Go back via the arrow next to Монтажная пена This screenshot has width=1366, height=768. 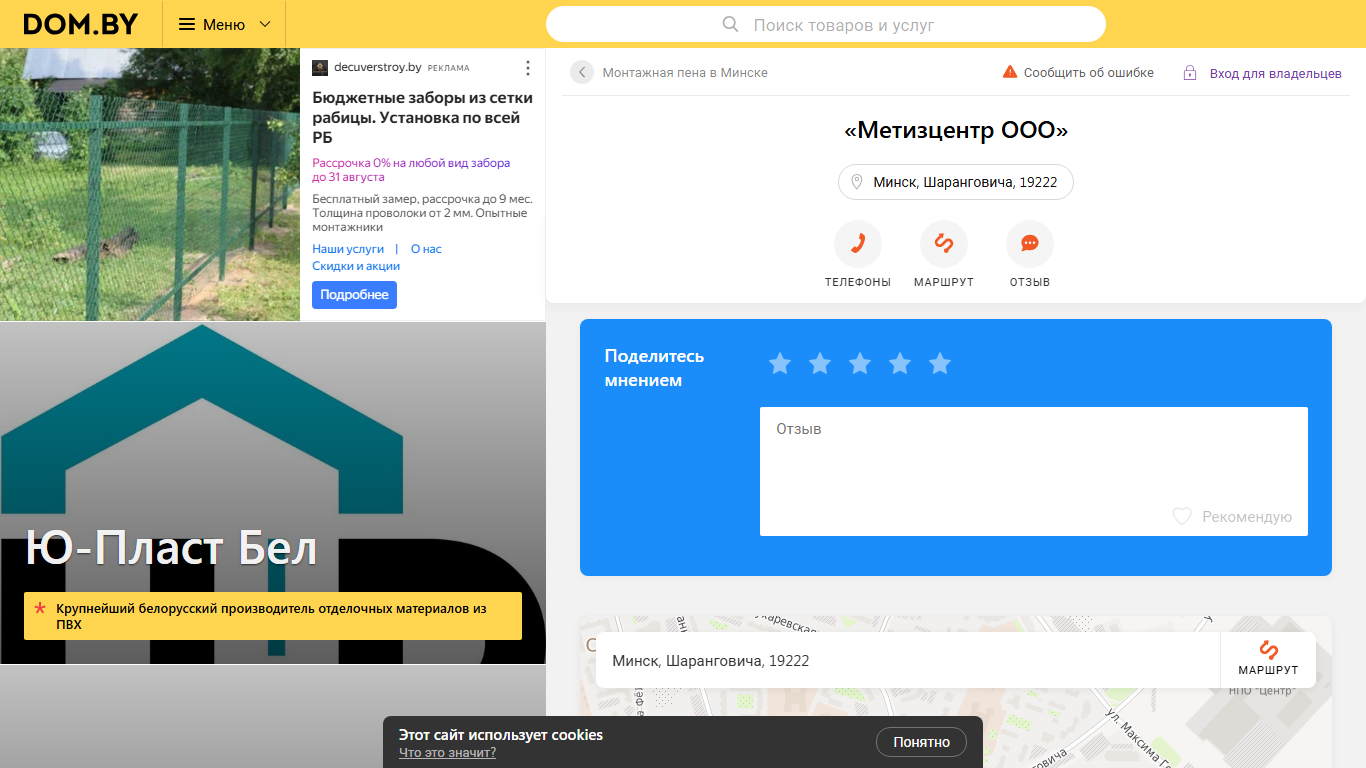(x=582, y=72)
